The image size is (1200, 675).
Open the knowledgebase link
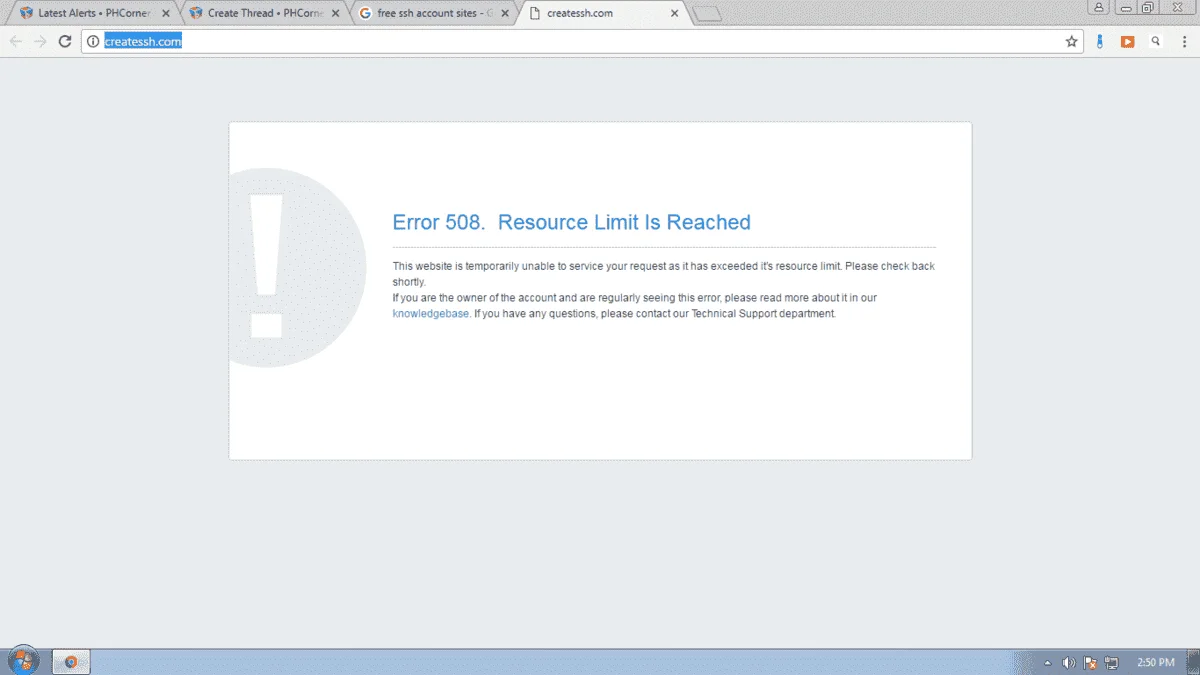pyautogui.click(x=430, y=313)
